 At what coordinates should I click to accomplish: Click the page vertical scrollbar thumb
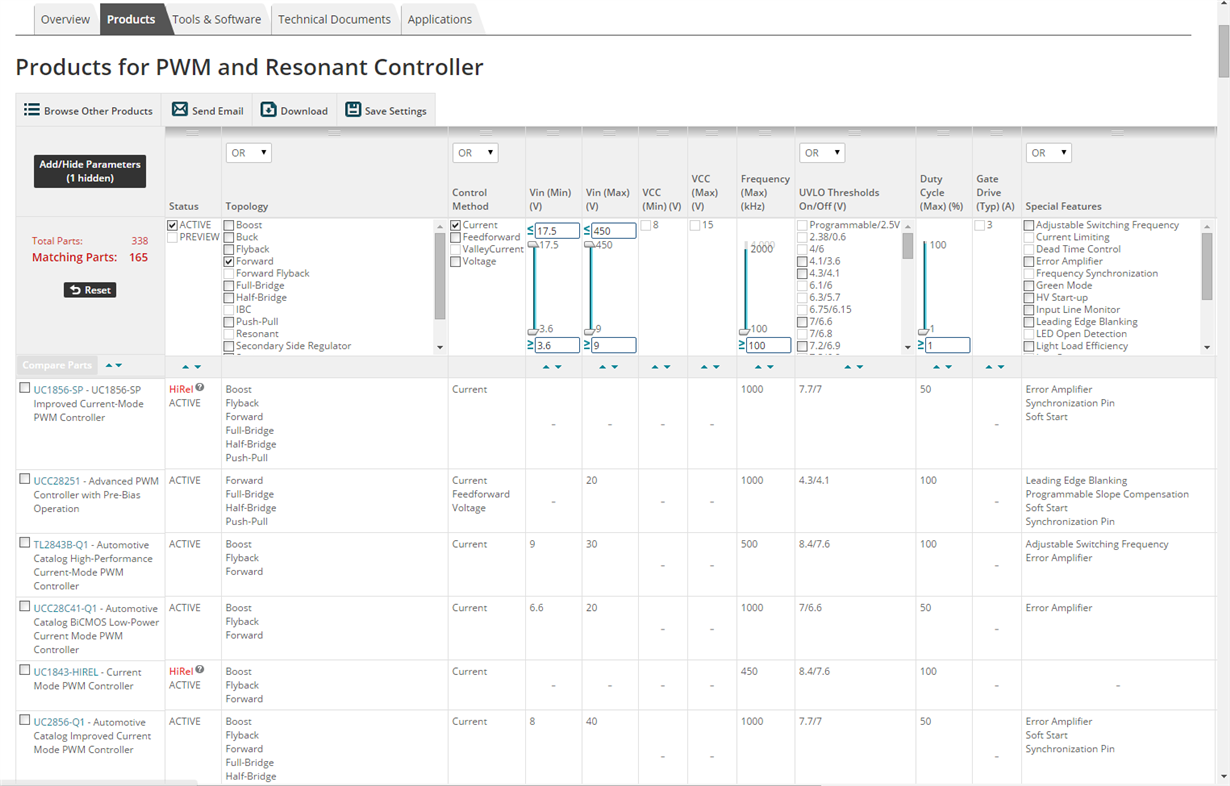click(x=1223, y=51)
